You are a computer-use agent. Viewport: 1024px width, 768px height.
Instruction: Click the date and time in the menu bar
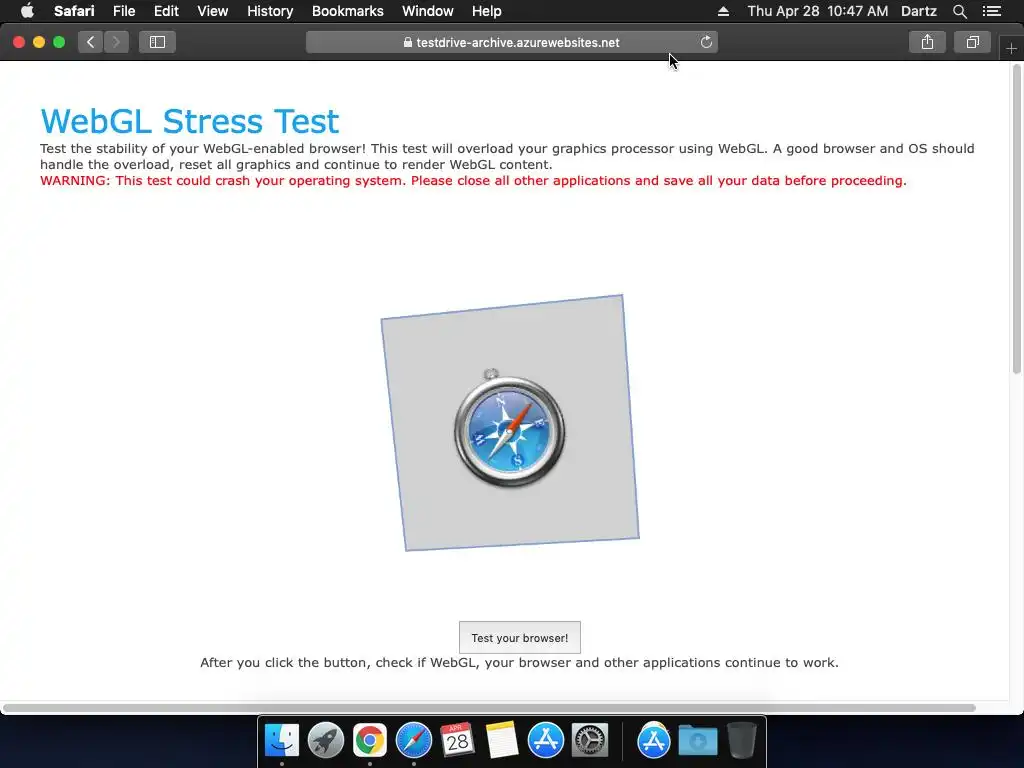point(818,11)
